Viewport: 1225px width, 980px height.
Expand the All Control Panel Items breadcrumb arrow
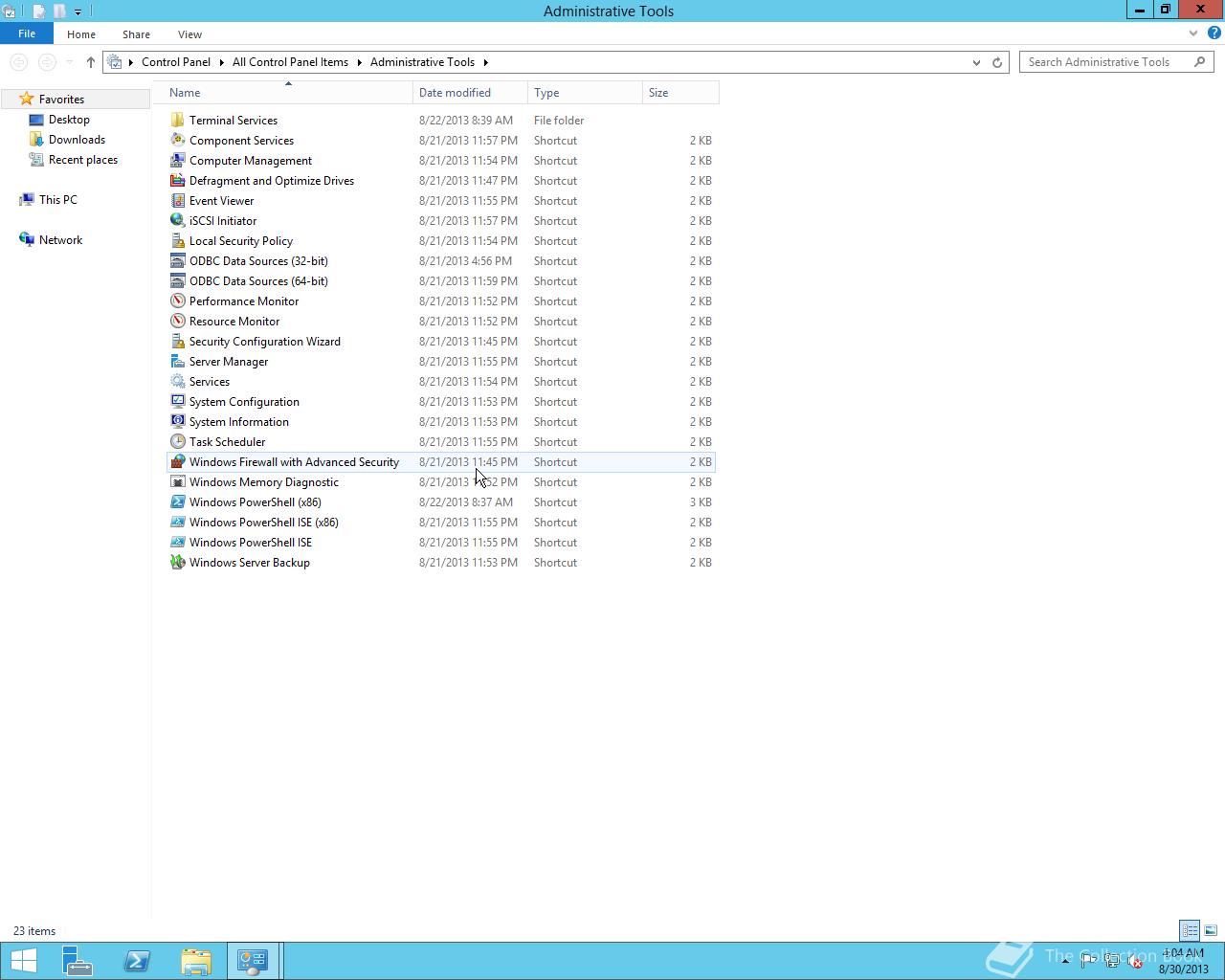[360, 62]
